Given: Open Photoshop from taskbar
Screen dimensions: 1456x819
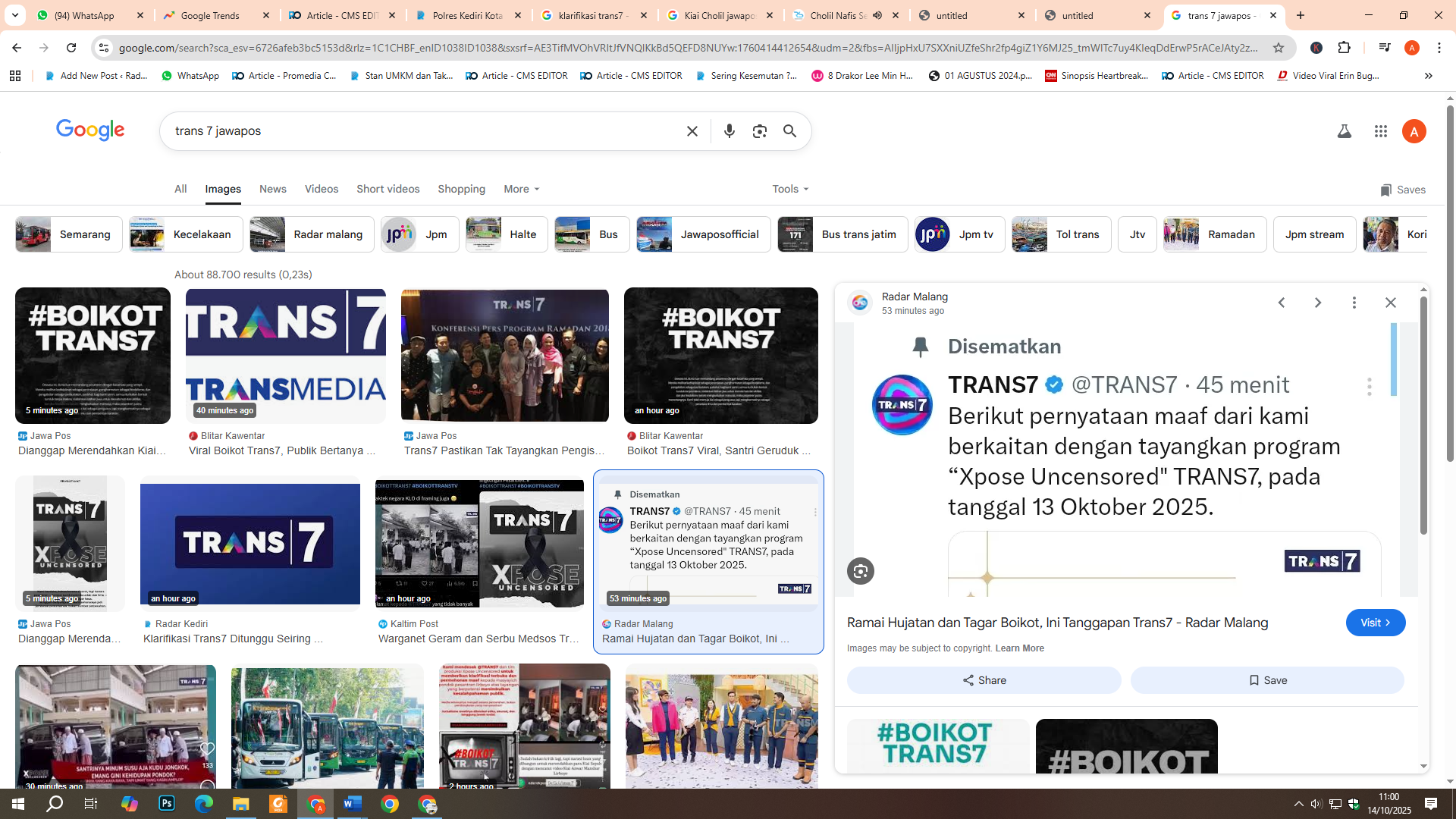Looking at the screenshot, I should [167, 804].
